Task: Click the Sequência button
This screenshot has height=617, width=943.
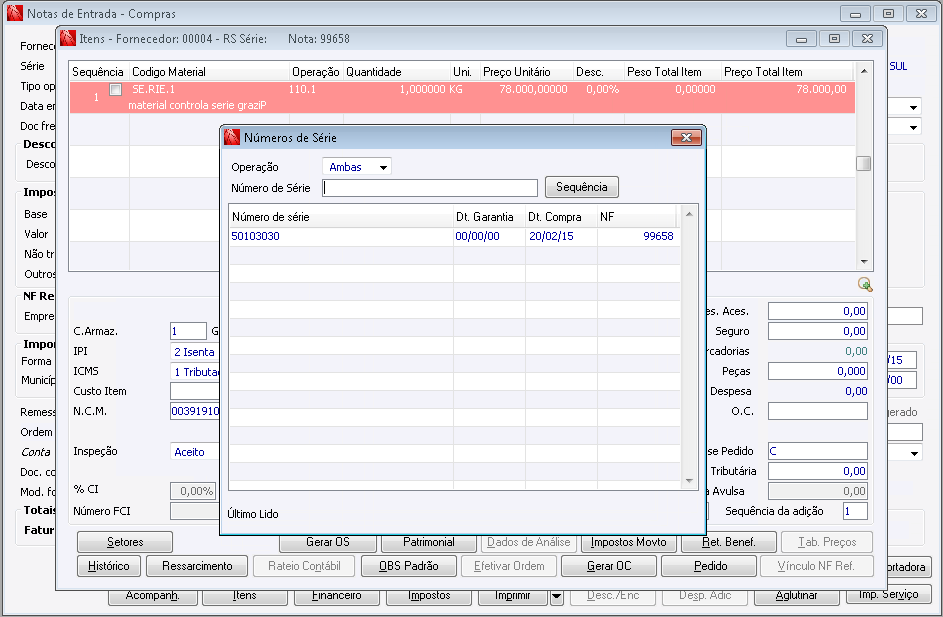Action: (x=582, y=187)
